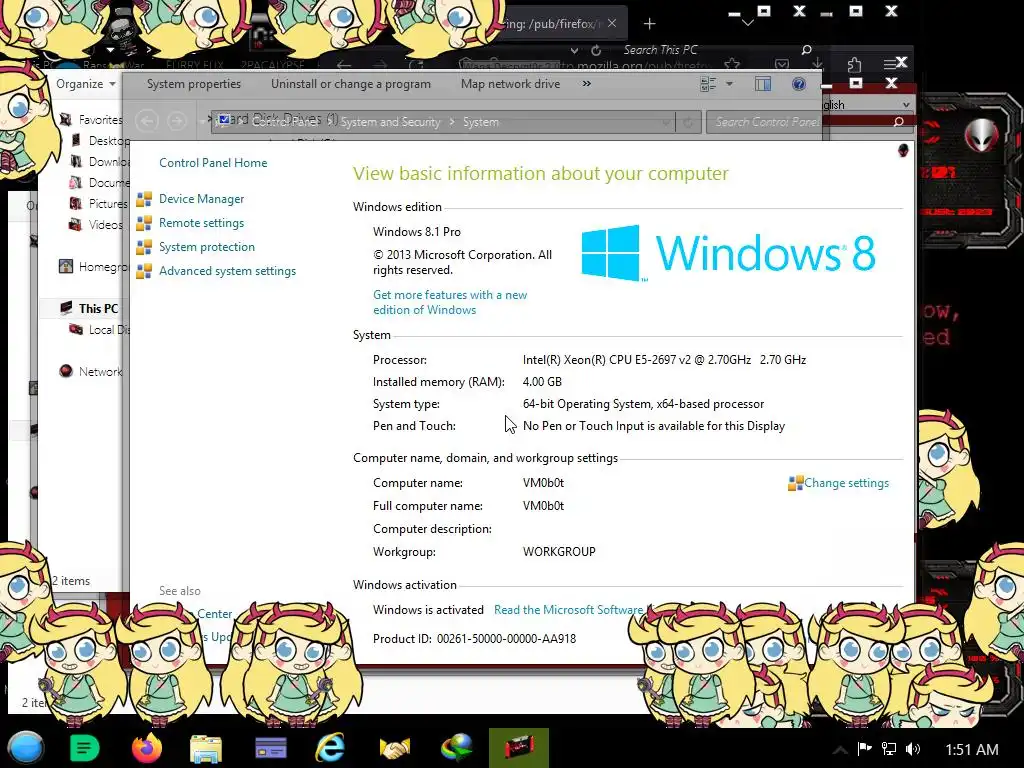Click the Firefox downloads arrow icon

[x=818, y=63]
